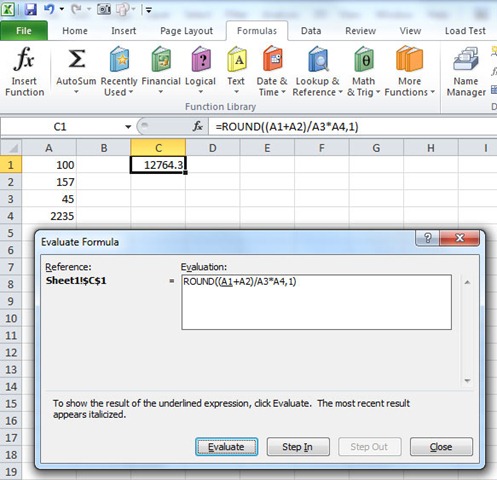This screenshot has height=480, width=497.
Task: Open Recently Used functions book icon
Action: pyautogui.click(x=119, y=59)
